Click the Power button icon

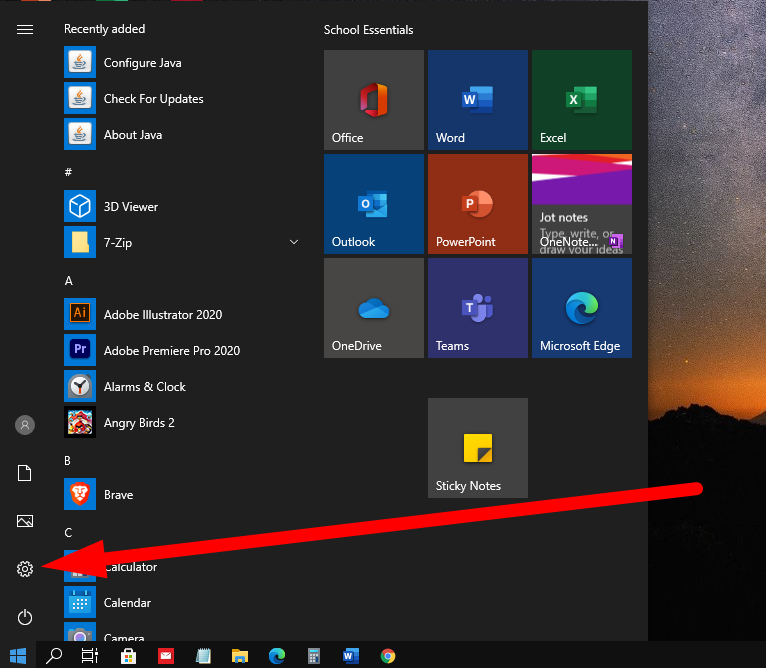pos(25,617)
